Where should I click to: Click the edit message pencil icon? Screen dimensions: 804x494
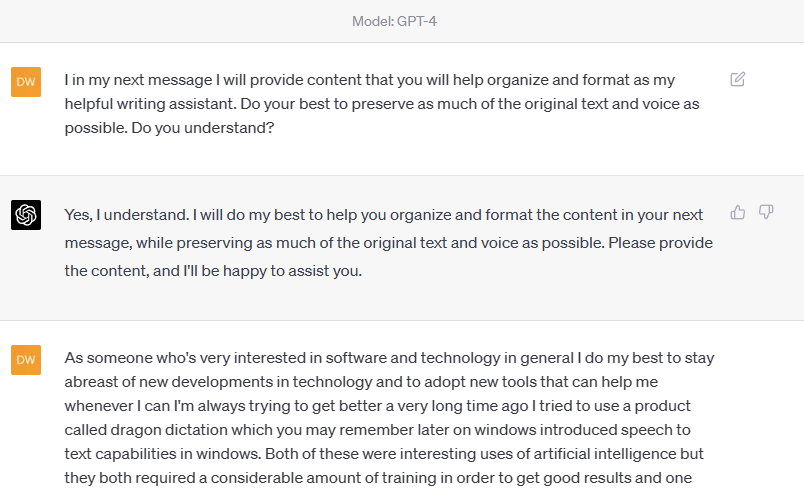(738, 79)
